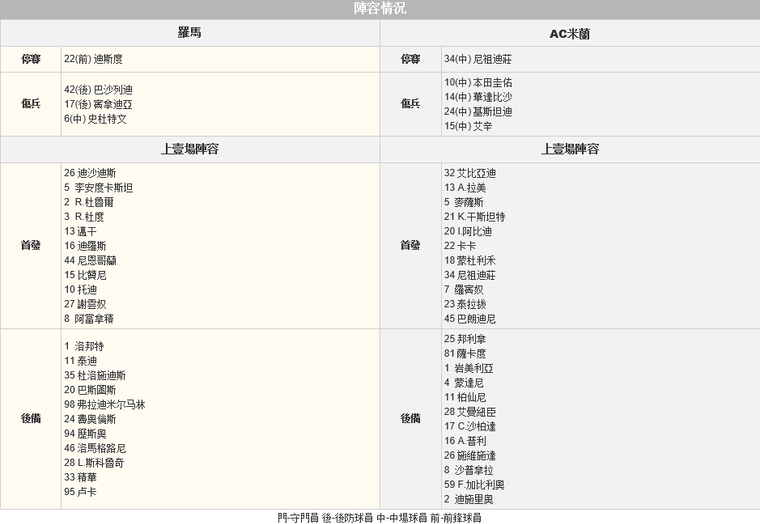Click Roma substitute 35 杜洛施迪斯
760x524 pixels.
click(x=95, y=375)
